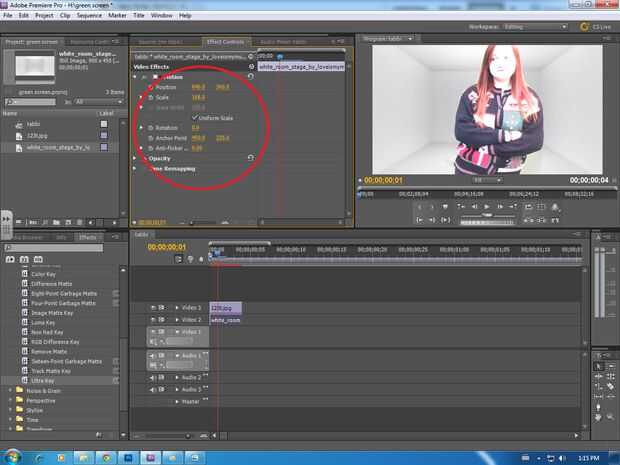Open the Program Monitor zoom level dropdown
This screenshot has width=620, height=465.
[487, 180]
